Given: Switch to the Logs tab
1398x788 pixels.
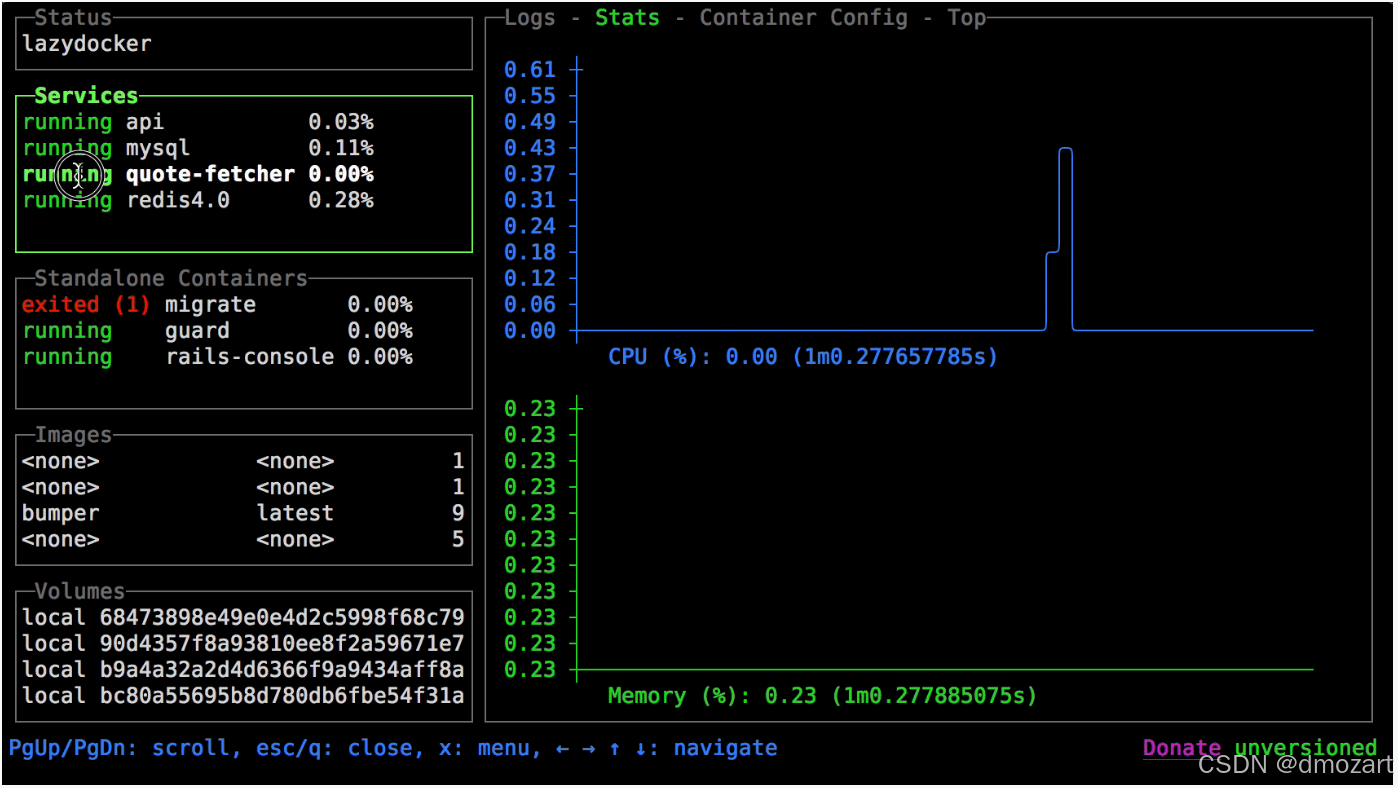Looking at the screenshot, I should 530,18.
